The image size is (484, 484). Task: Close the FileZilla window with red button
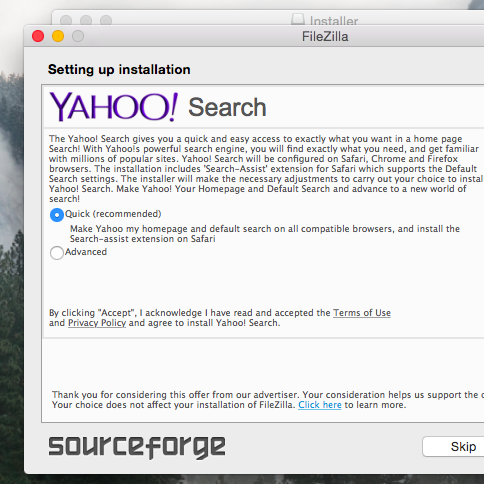point(38,36)
